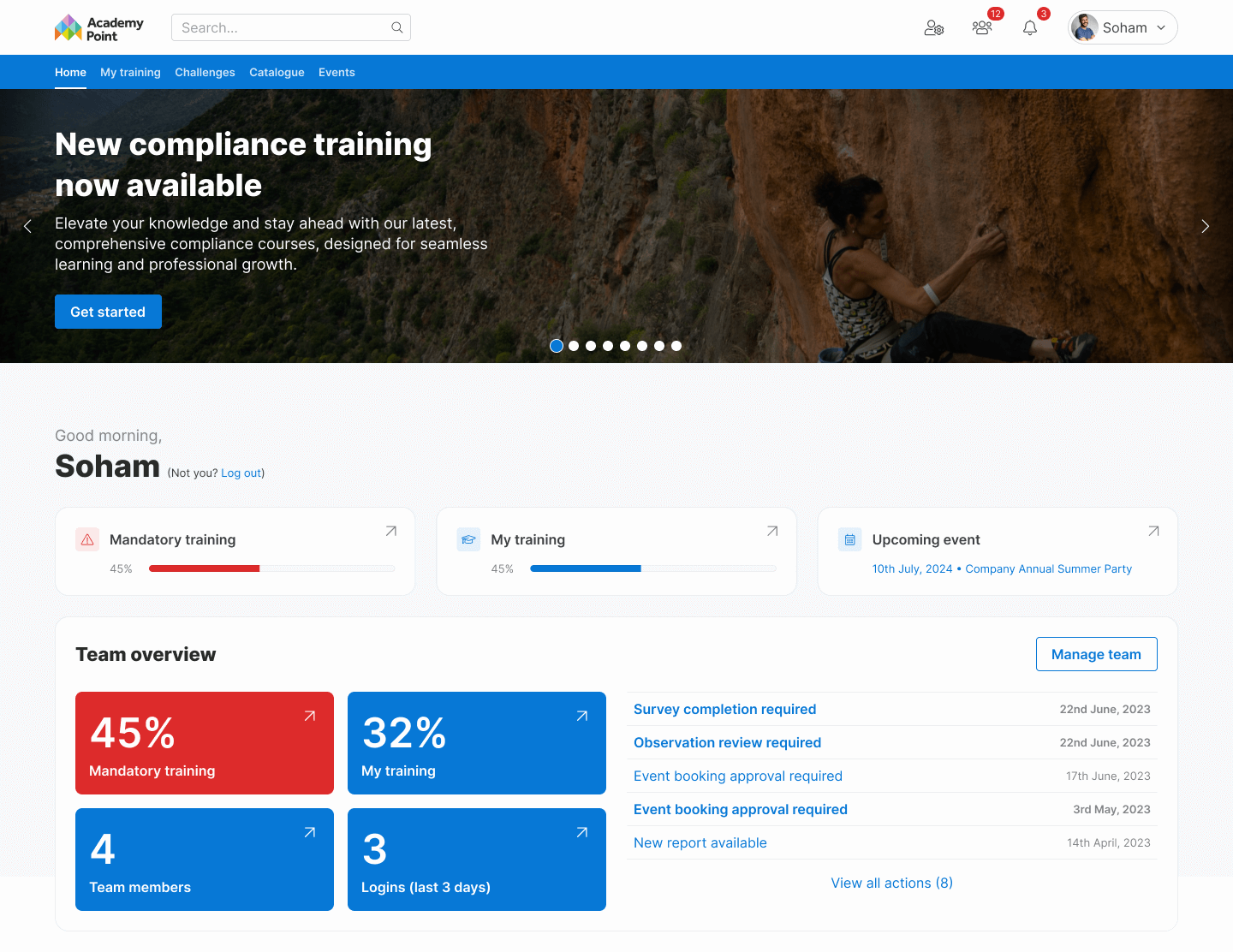1233x952 pixels.
Task: Open Mandatory training via its arrow icon
Action: (390, 531)
